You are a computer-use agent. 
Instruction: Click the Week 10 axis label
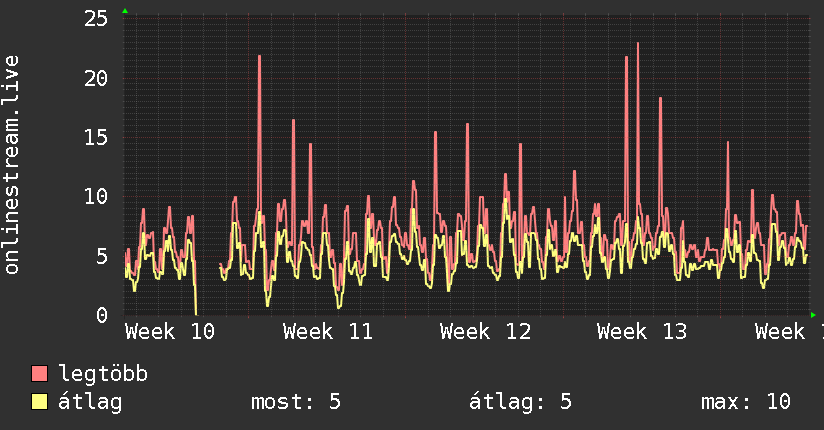click(170, 332)
